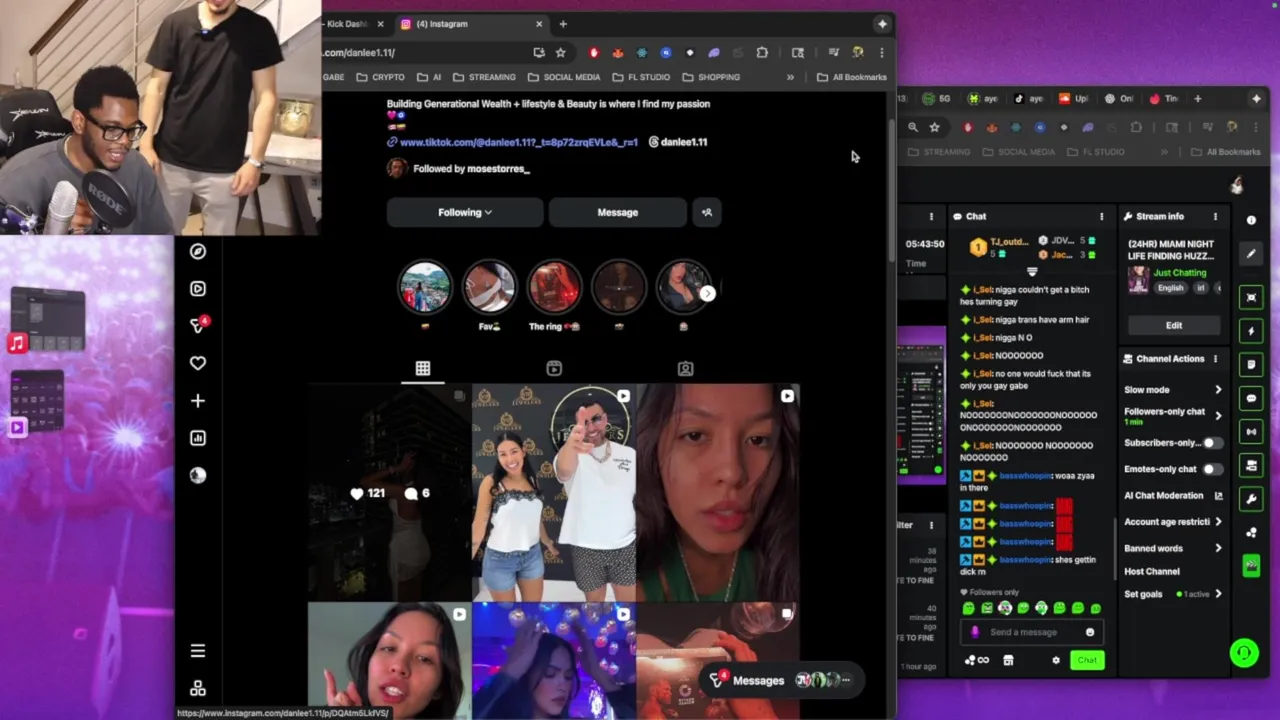Open the danlee1.11 Threads link
Screen dimensions: 1280x720
[678, 142]
